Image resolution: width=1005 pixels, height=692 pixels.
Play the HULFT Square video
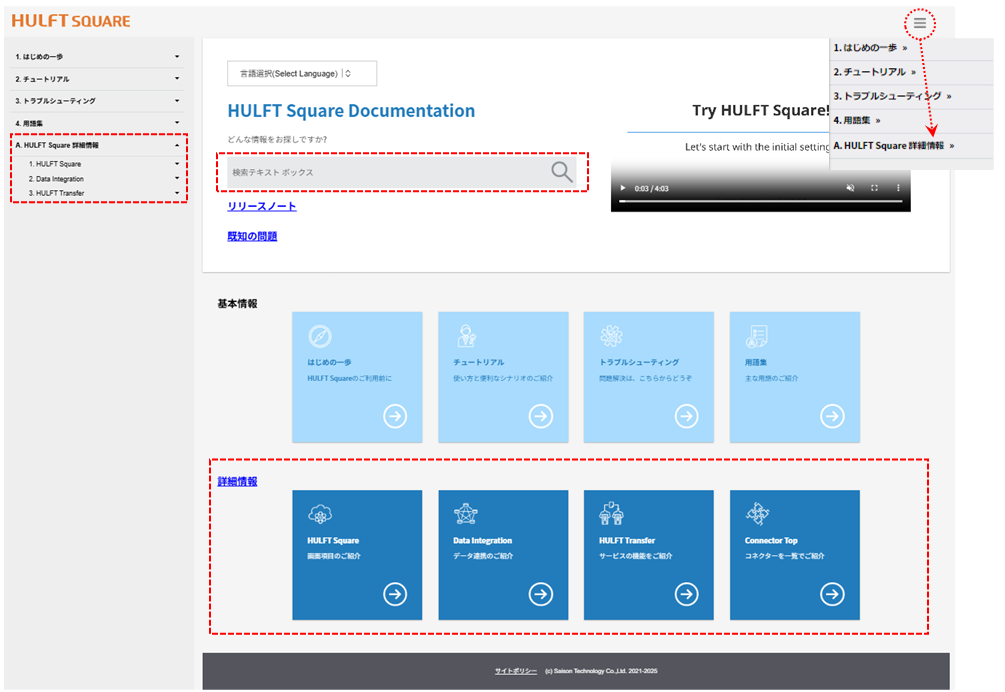click(x=624, y=188)
